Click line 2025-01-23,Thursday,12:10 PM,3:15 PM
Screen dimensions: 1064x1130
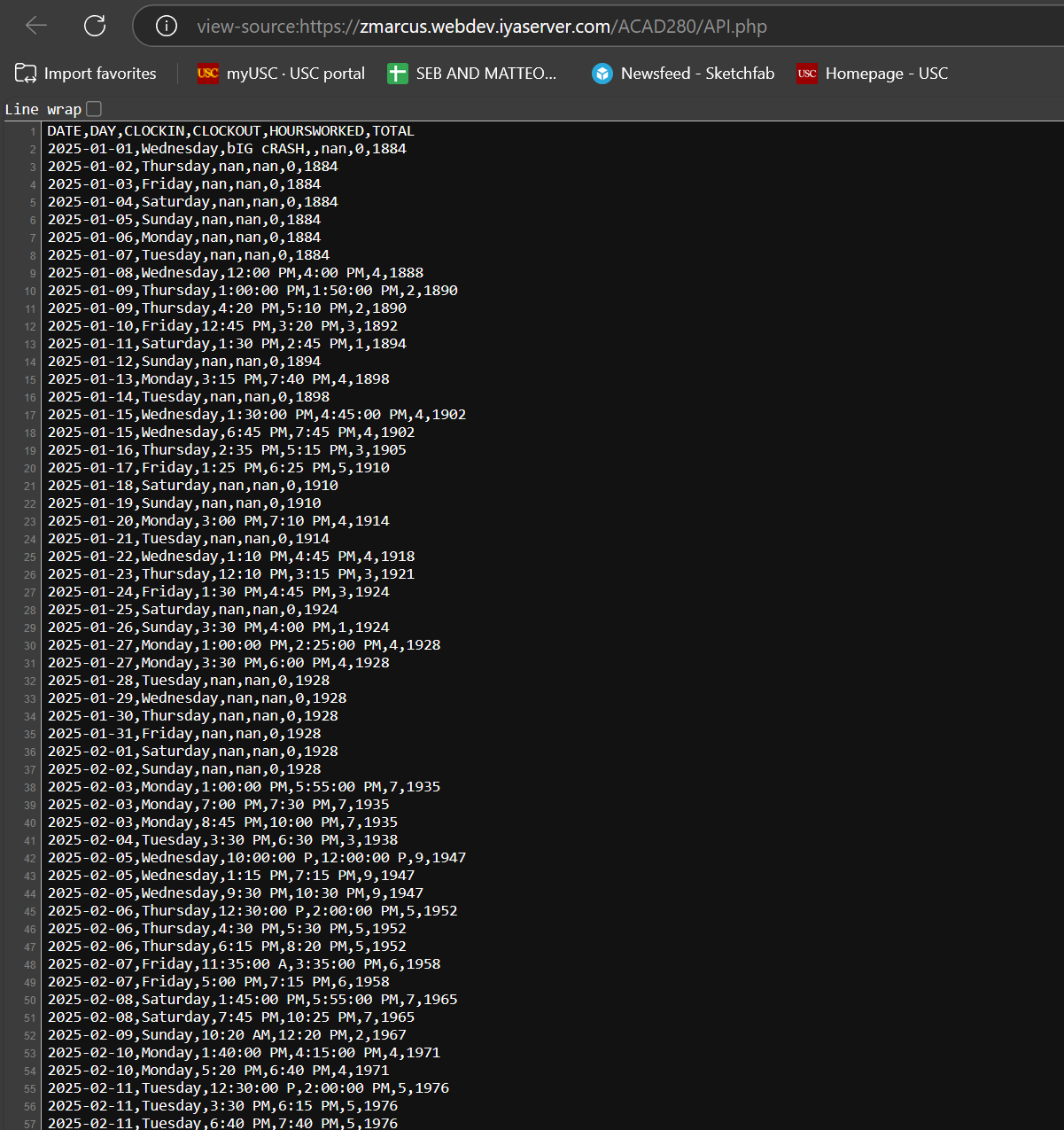[231, 574]
